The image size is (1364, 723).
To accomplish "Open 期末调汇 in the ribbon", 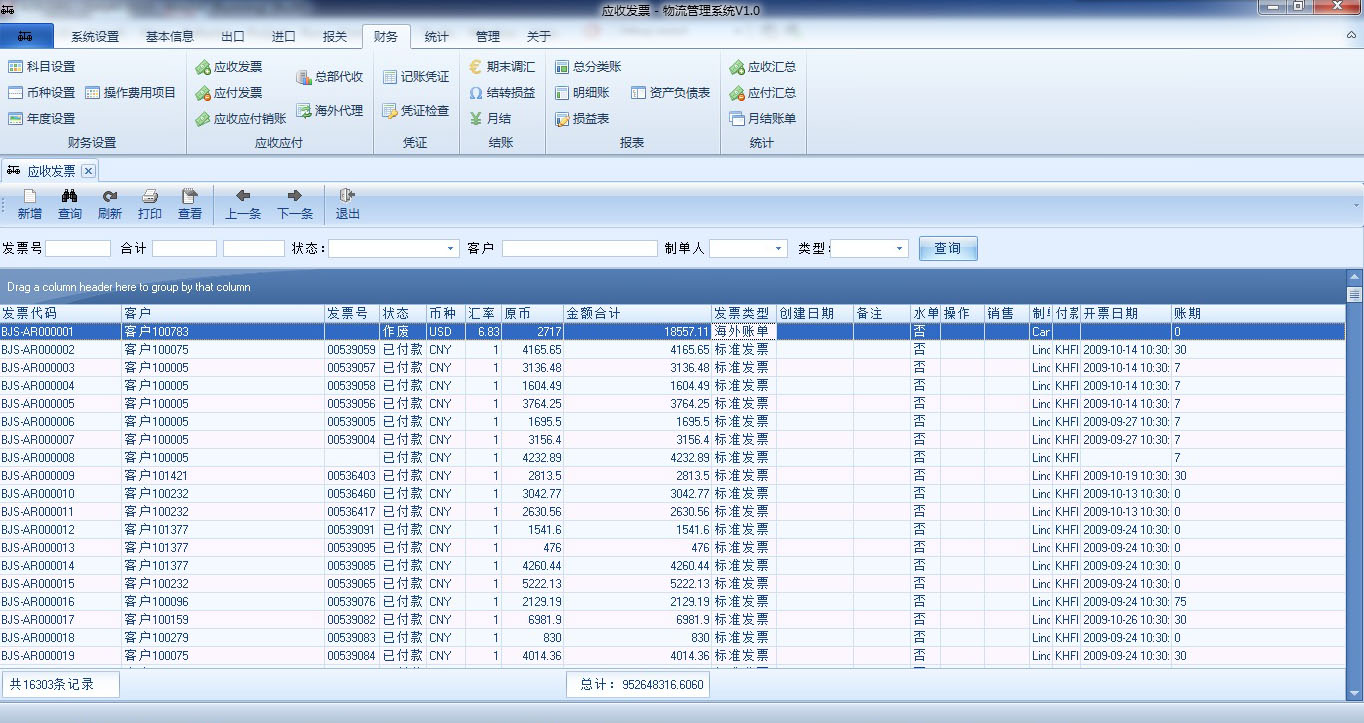I will coord(502,67).
